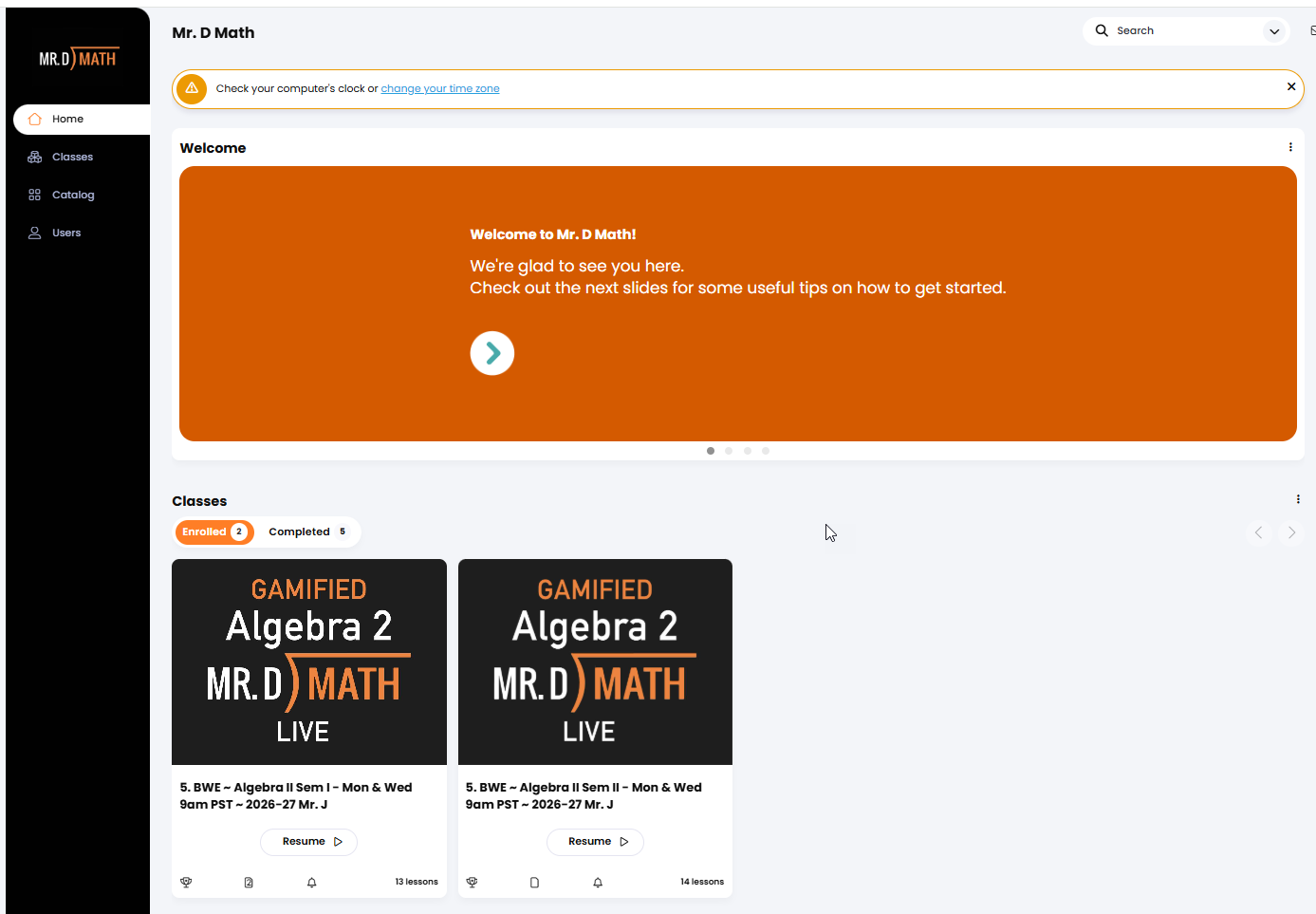
Task: Open the Algebra II Sem I class thumbnail
Action: [x=309, y=662]
